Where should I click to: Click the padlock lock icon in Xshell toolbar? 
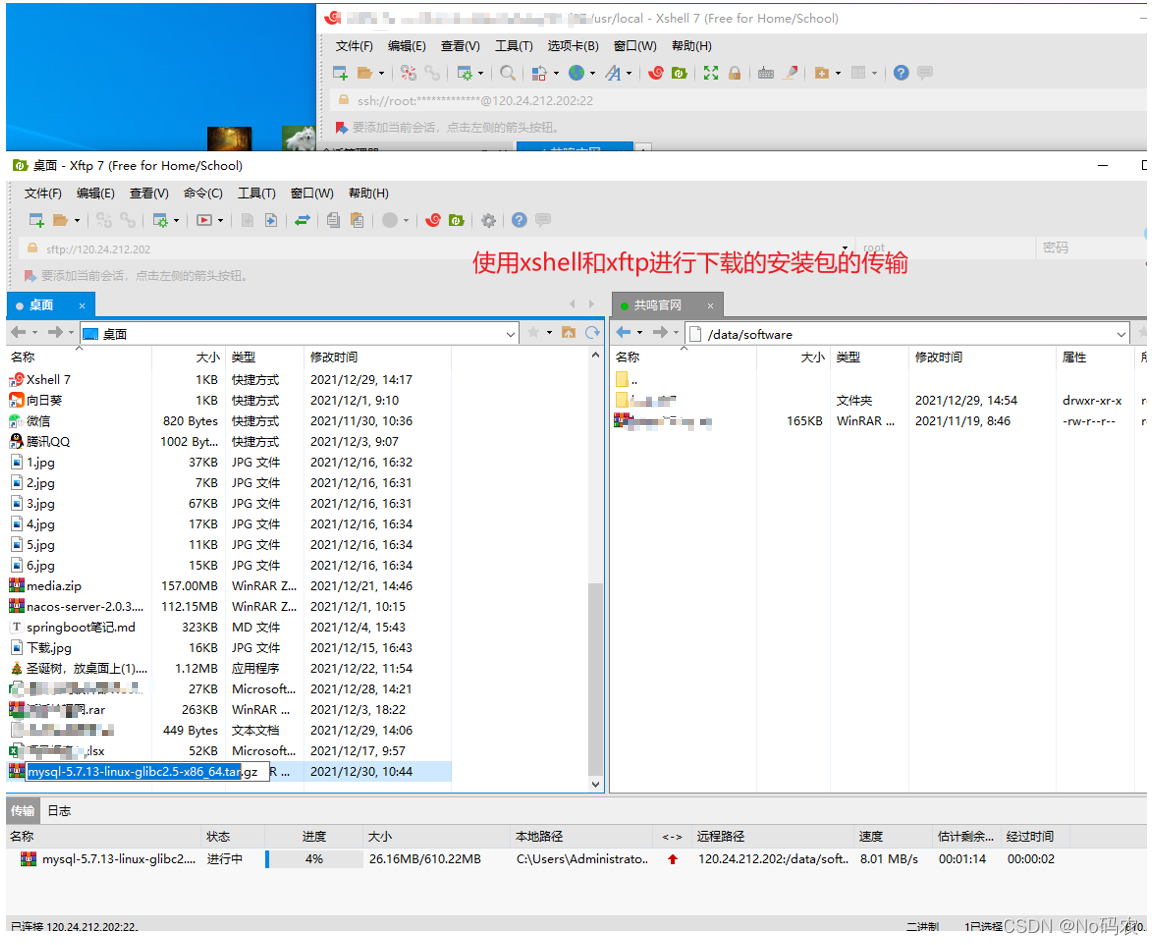pos(734,73)
